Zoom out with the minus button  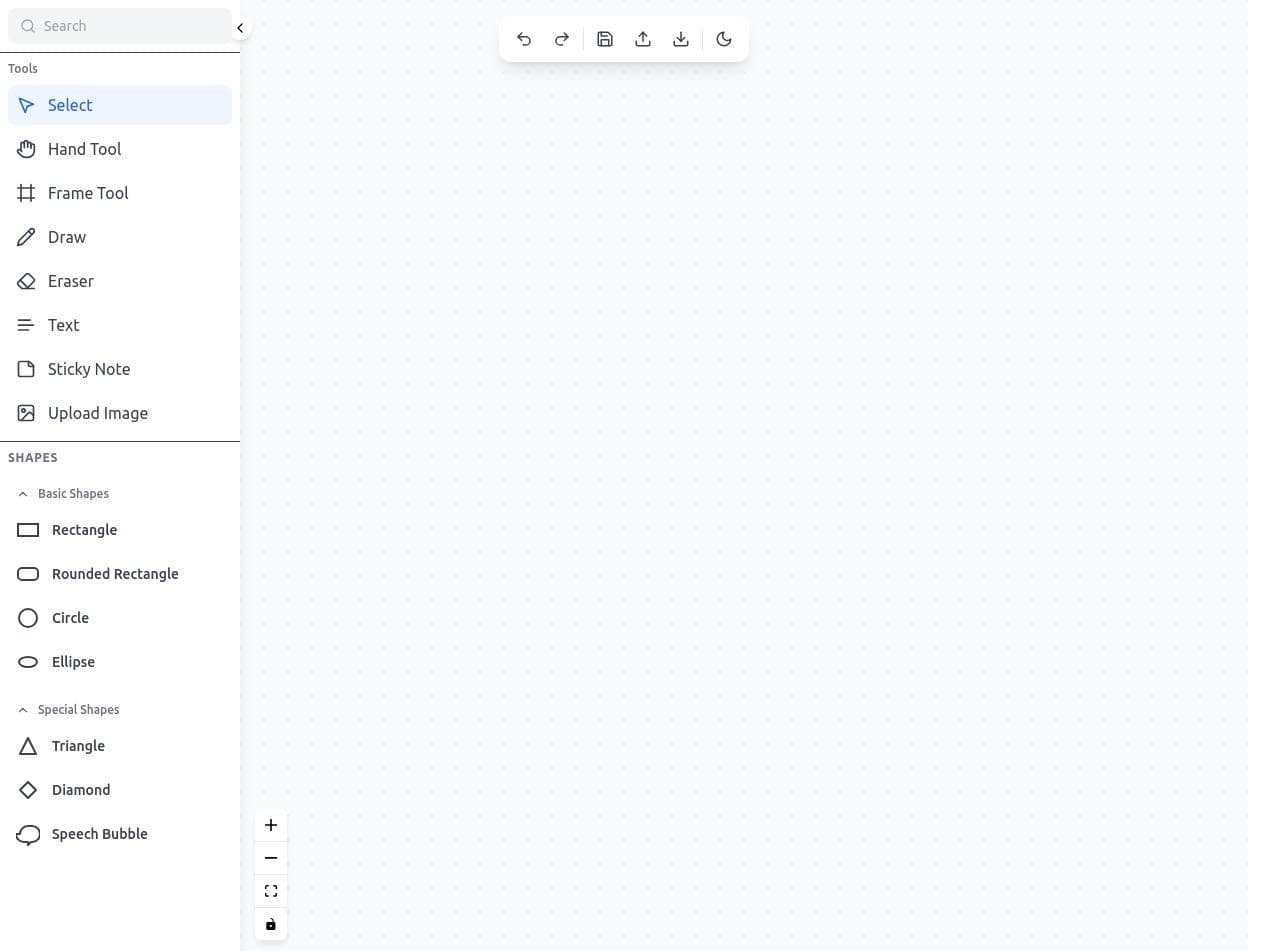click(x=271, y=858)
